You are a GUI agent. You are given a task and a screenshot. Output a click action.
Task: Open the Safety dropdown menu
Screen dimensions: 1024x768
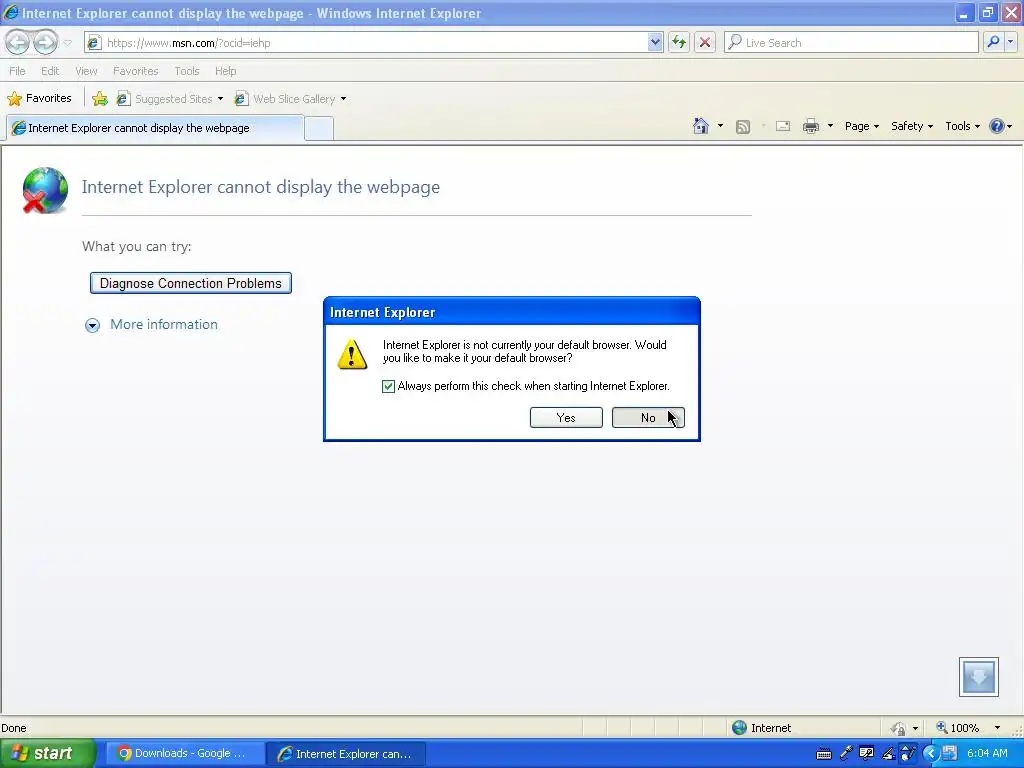click(912, 126)
